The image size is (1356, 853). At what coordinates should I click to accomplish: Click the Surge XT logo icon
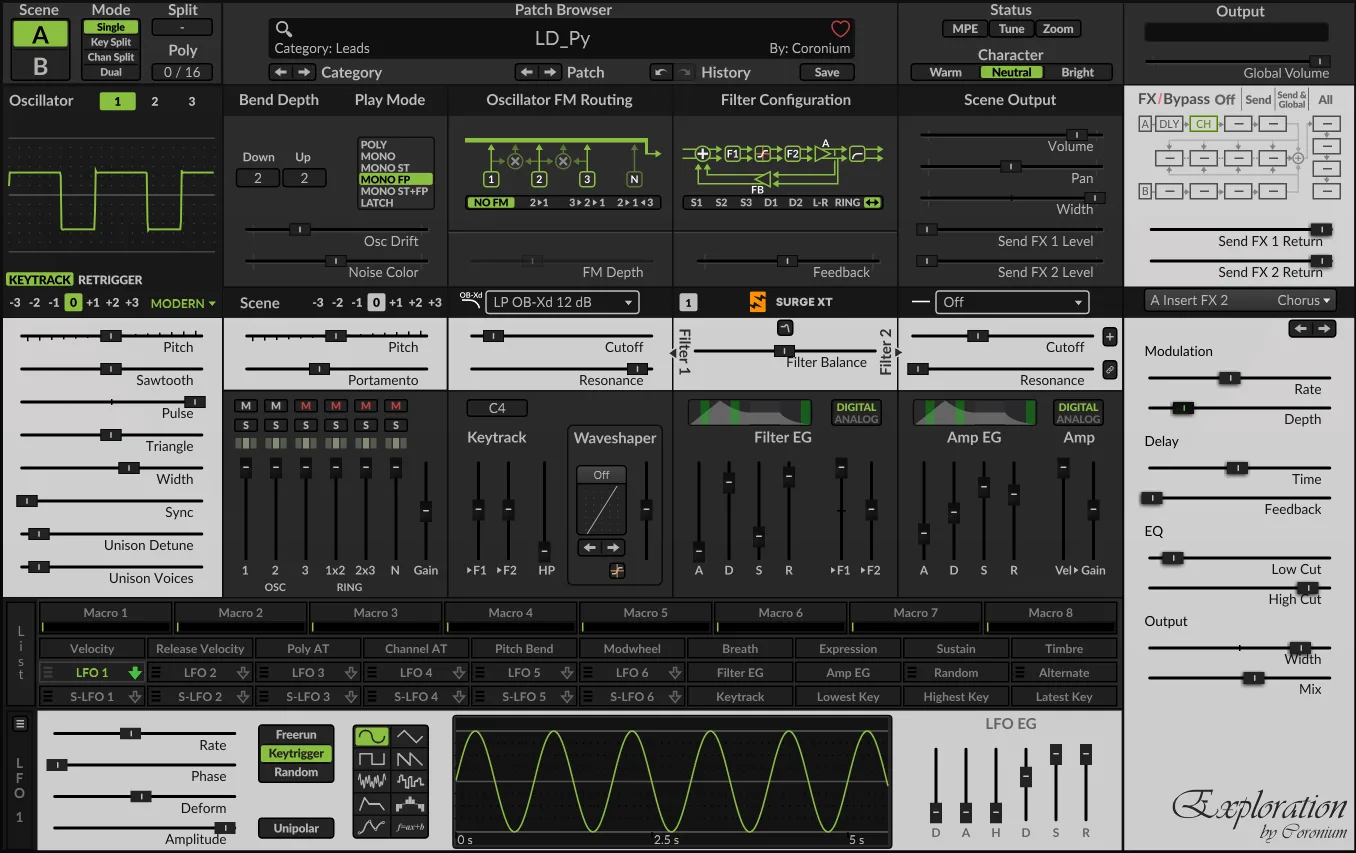coord(758,302)
